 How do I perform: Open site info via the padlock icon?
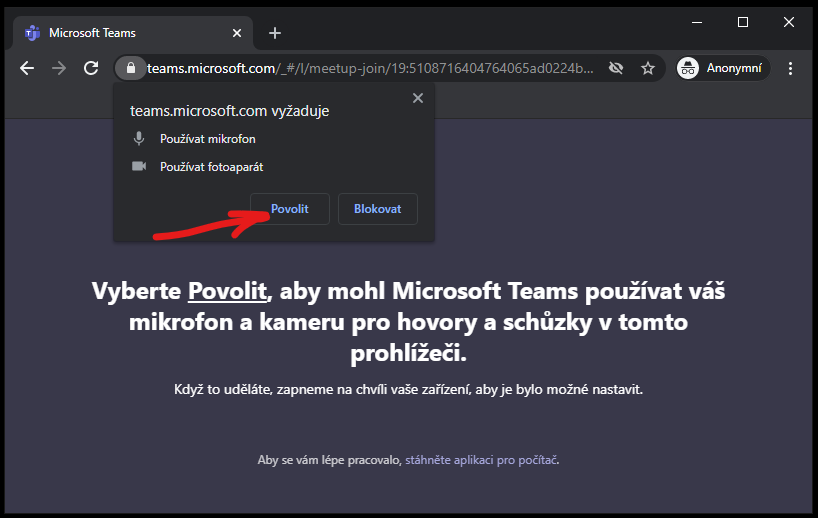130,68
